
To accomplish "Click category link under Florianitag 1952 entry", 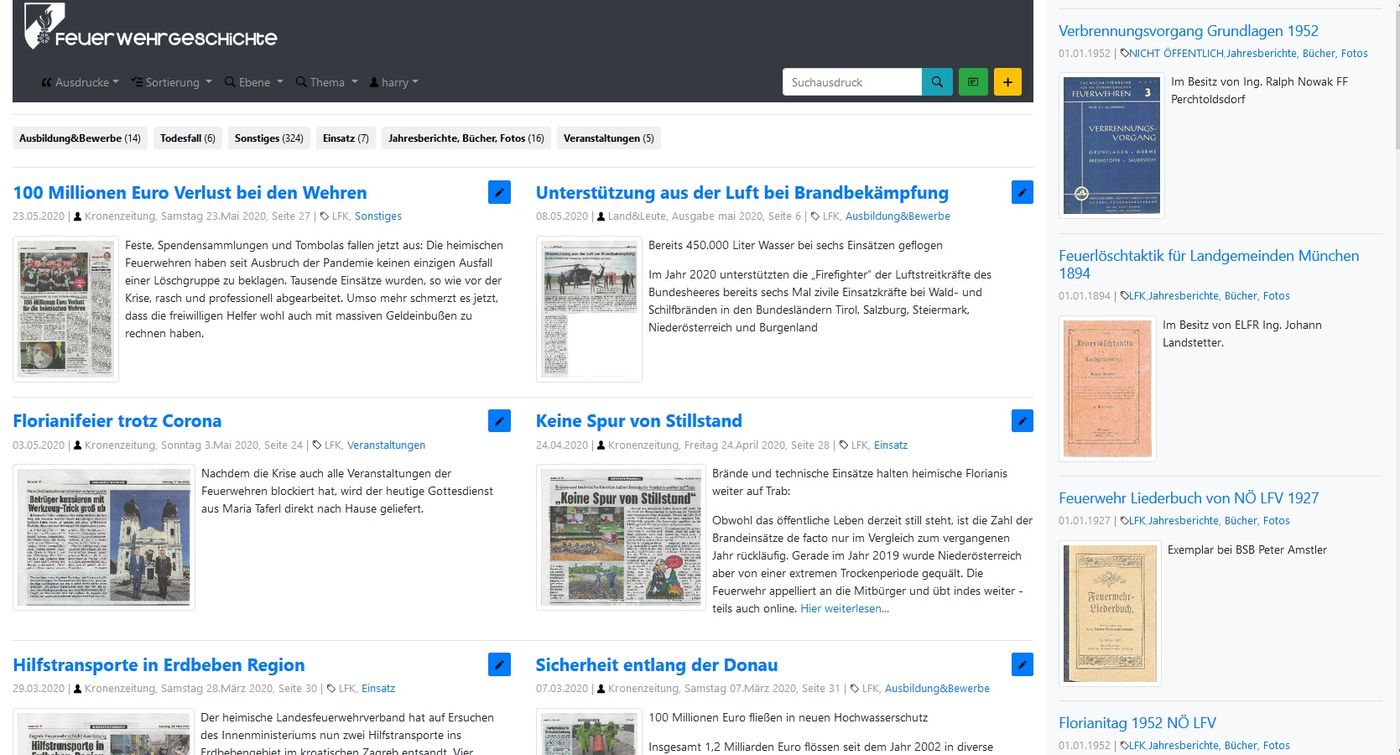I will tap(1210, 745).
